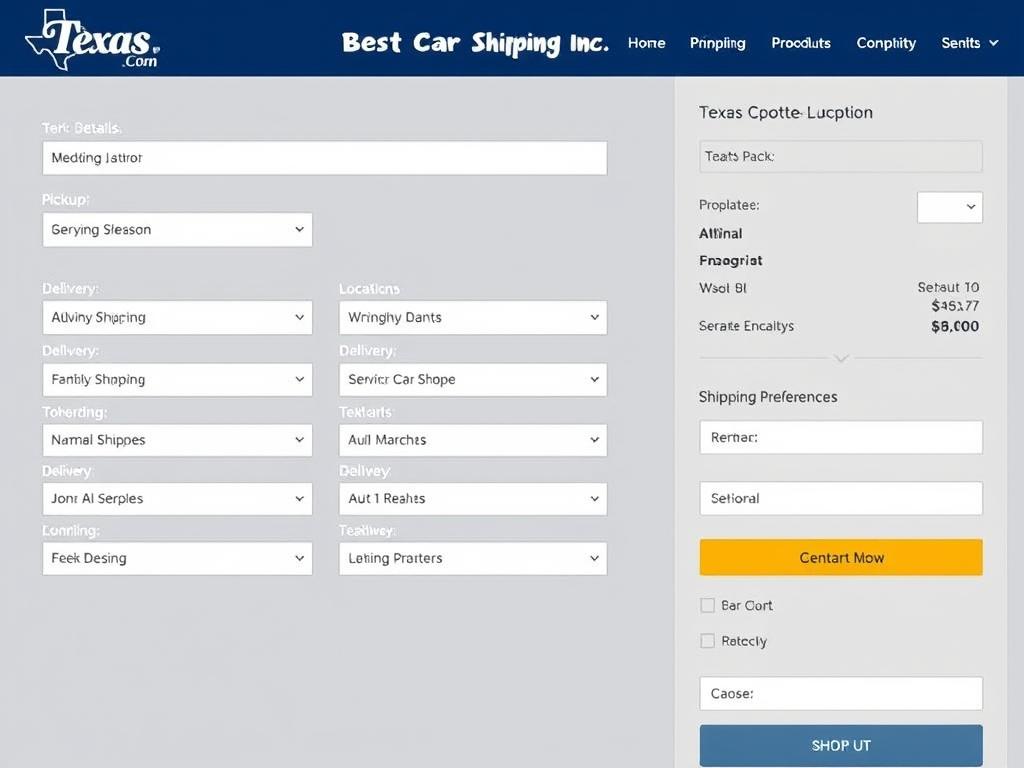Open the Proplatee dropdown in sidebar

point(949,207)
